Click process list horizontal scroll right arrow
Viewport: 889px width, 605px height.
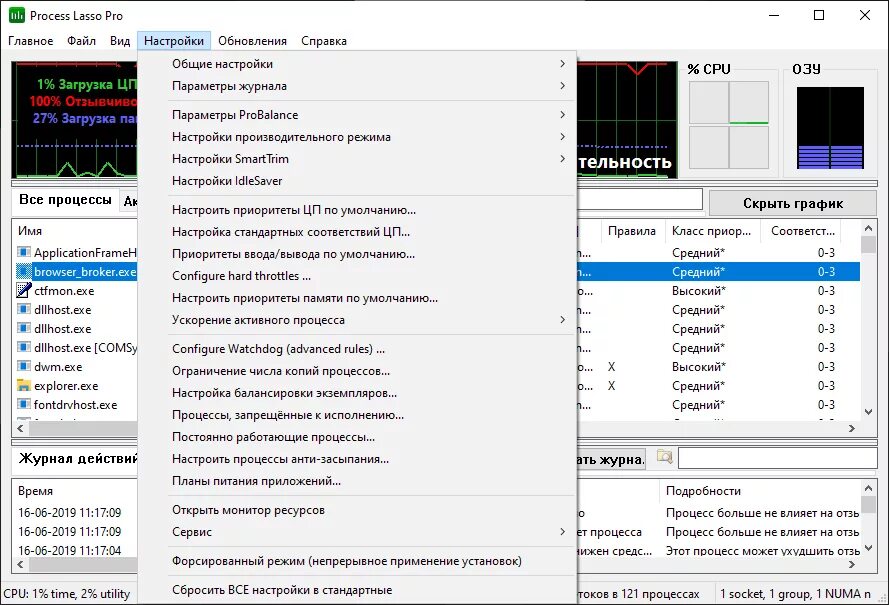pyautogui.click(x=852, y=429)
